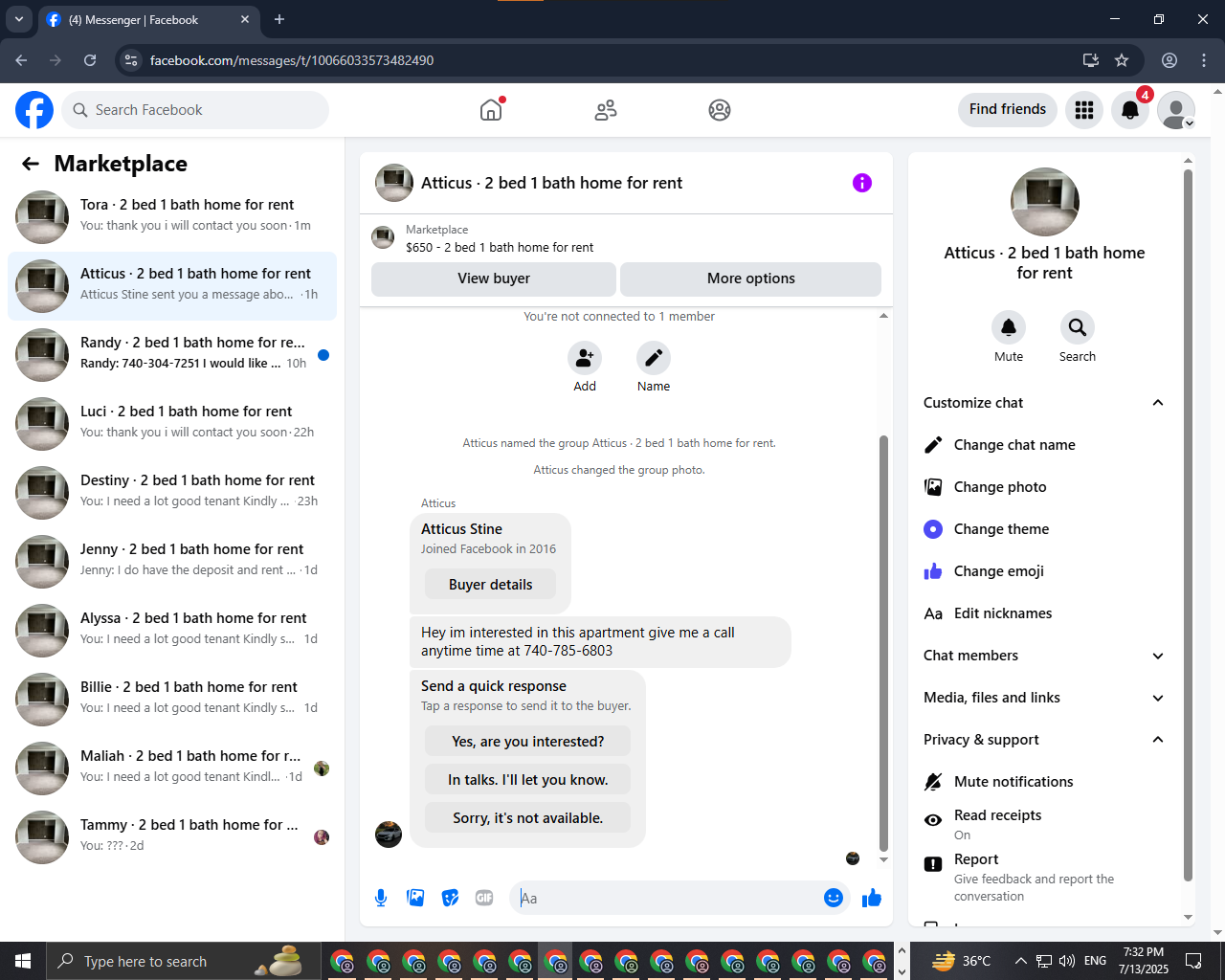Click the Aa message input field

click(x=666, y=898)
